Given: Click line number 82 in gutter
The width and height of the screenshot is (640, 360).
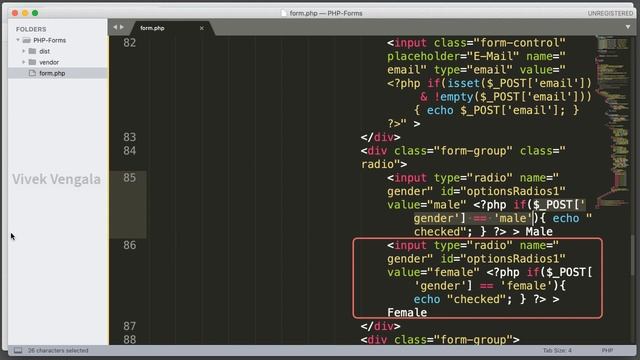Looking at the screenshot, I should pos(129,42).
